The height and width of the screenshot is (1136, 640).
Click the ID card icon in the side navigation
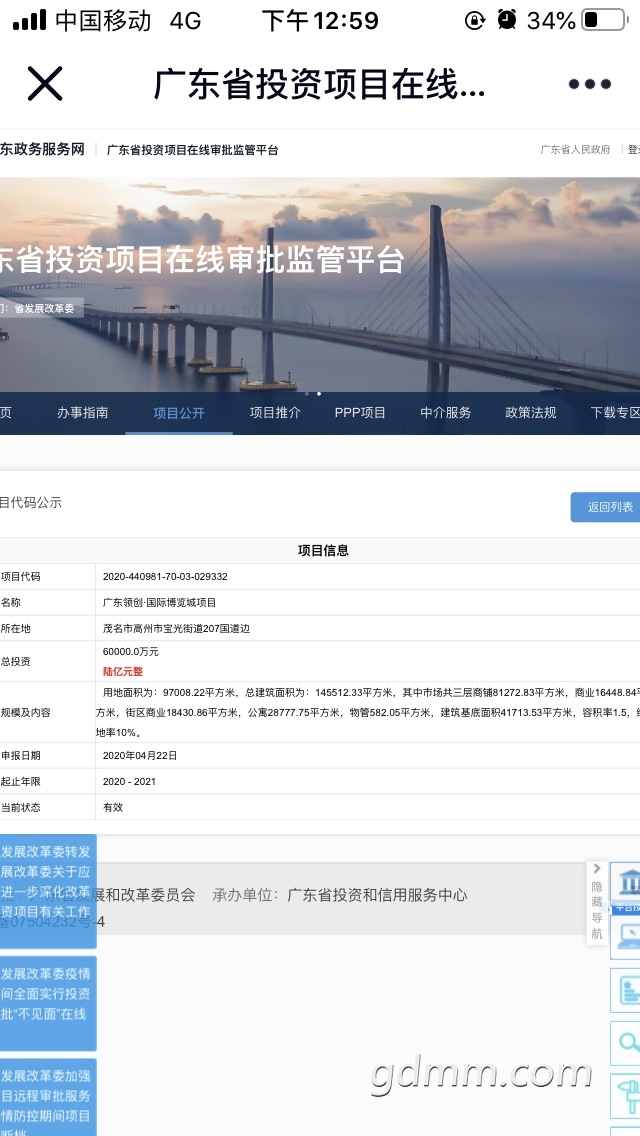click(x=627, y=990)
